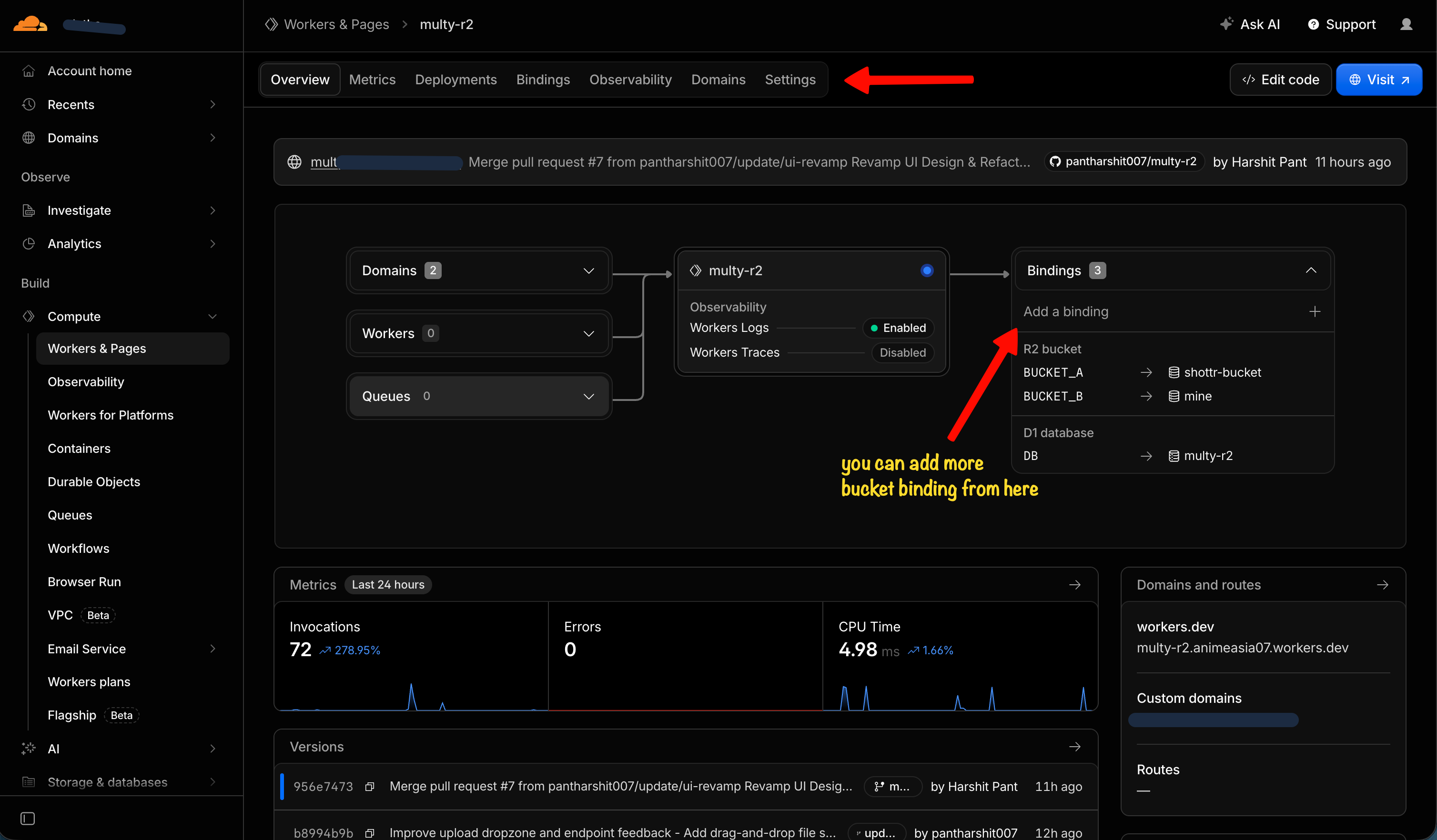
Task: Click the Visit button
Action: pos(1379,80)
